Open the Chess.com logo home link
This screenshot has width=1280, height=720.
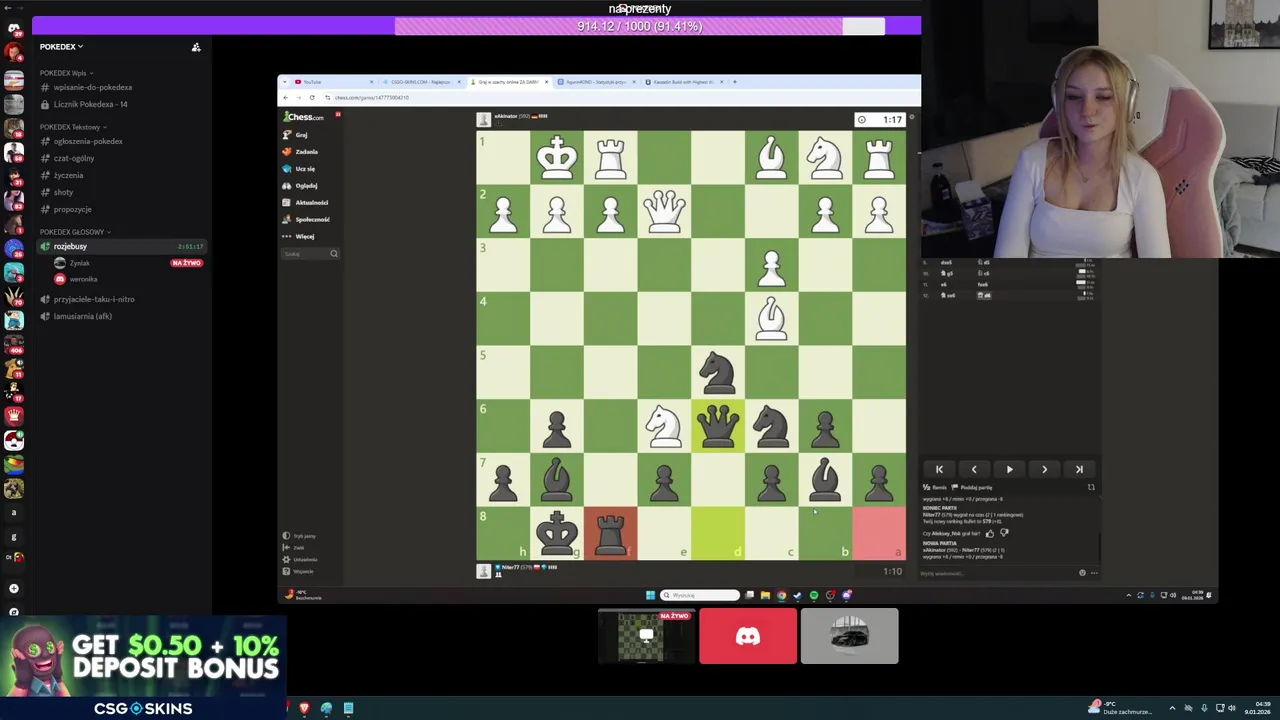[x=304, y=117]
